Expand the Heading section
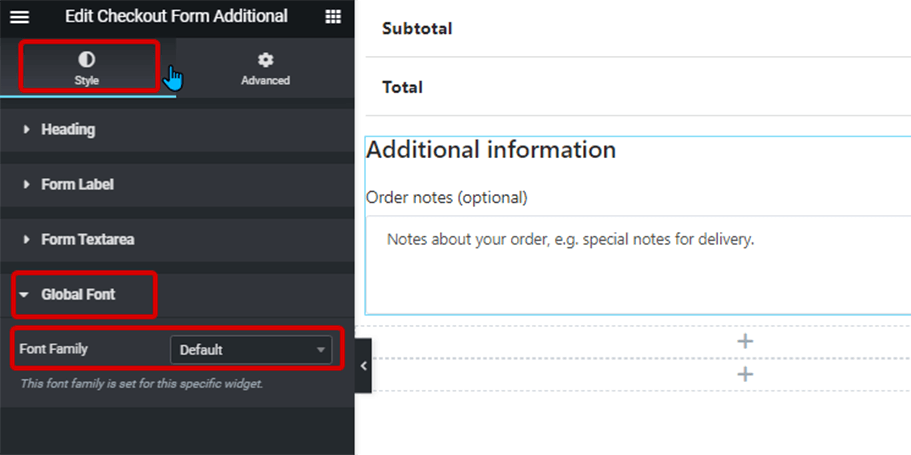The height and width of the screenshot is (455, 911). (x=68, y=130)
